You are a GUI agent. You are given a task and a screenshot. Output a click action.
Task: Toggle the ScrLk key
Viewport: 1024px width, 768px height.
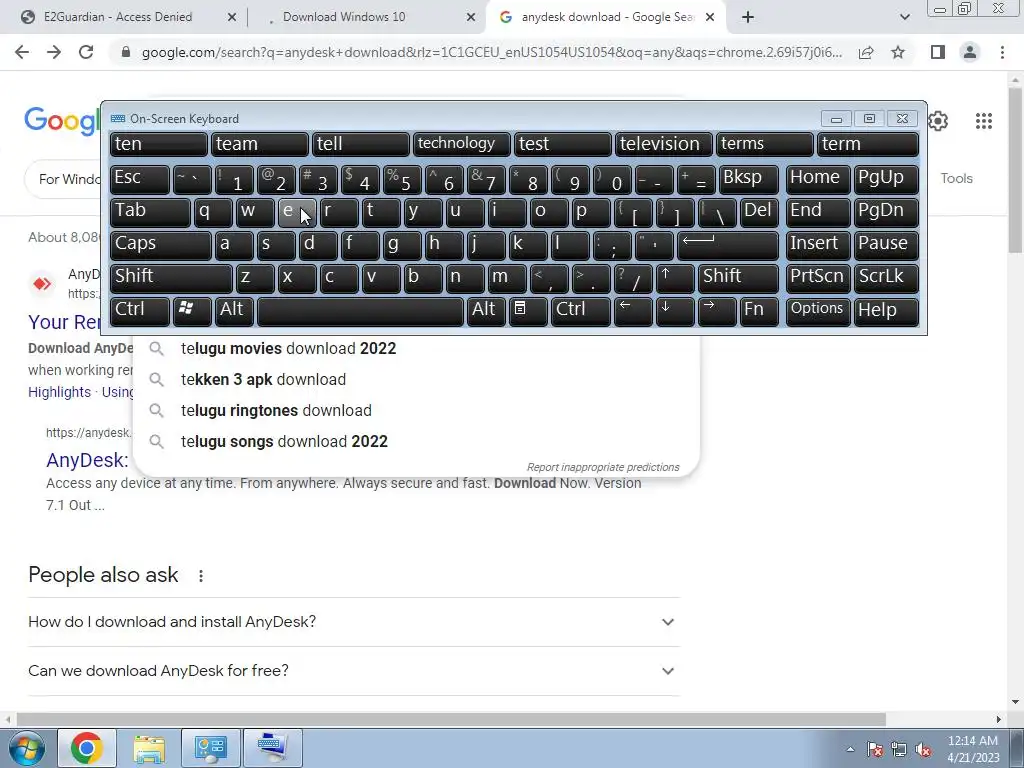(x=886, y=277)
